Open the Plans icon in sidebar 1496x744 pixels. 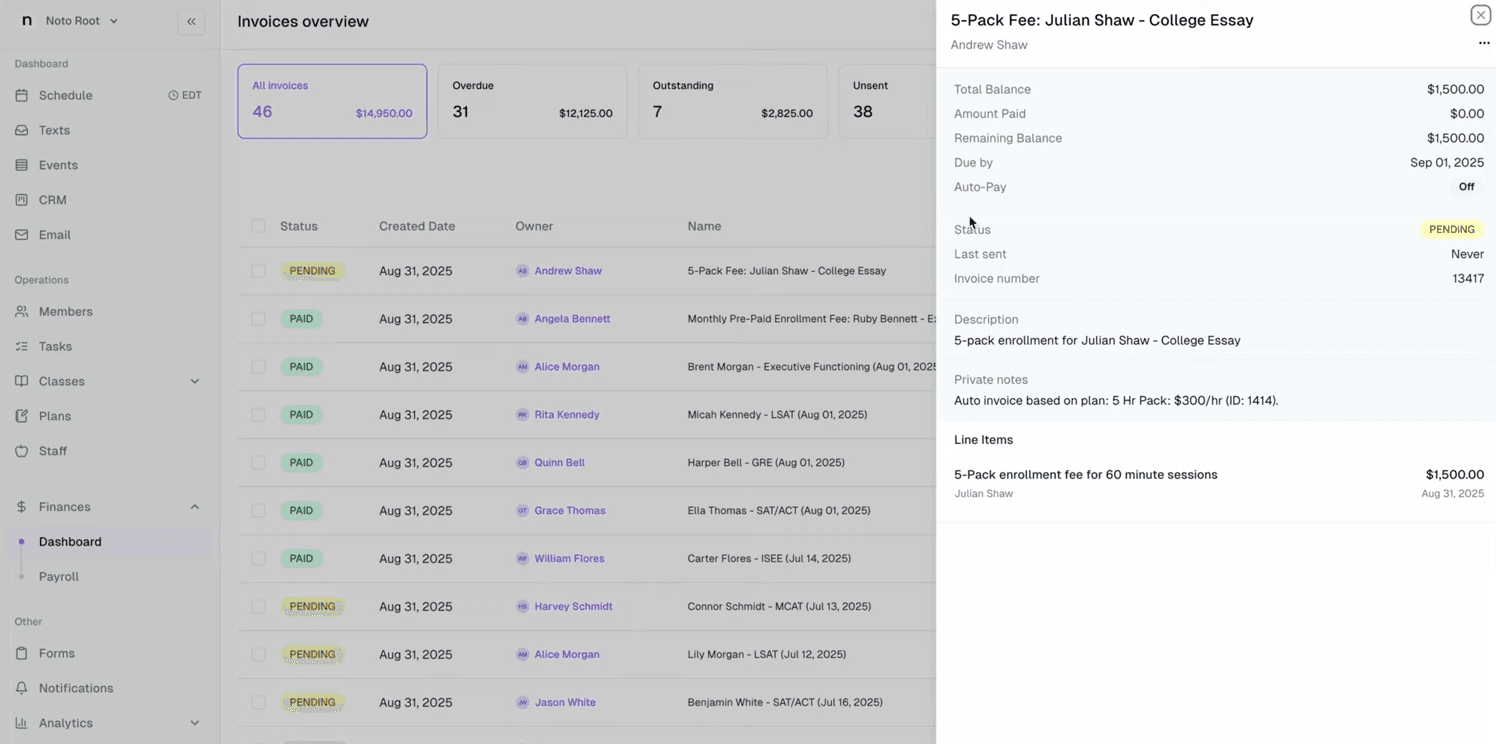point(22,416)
